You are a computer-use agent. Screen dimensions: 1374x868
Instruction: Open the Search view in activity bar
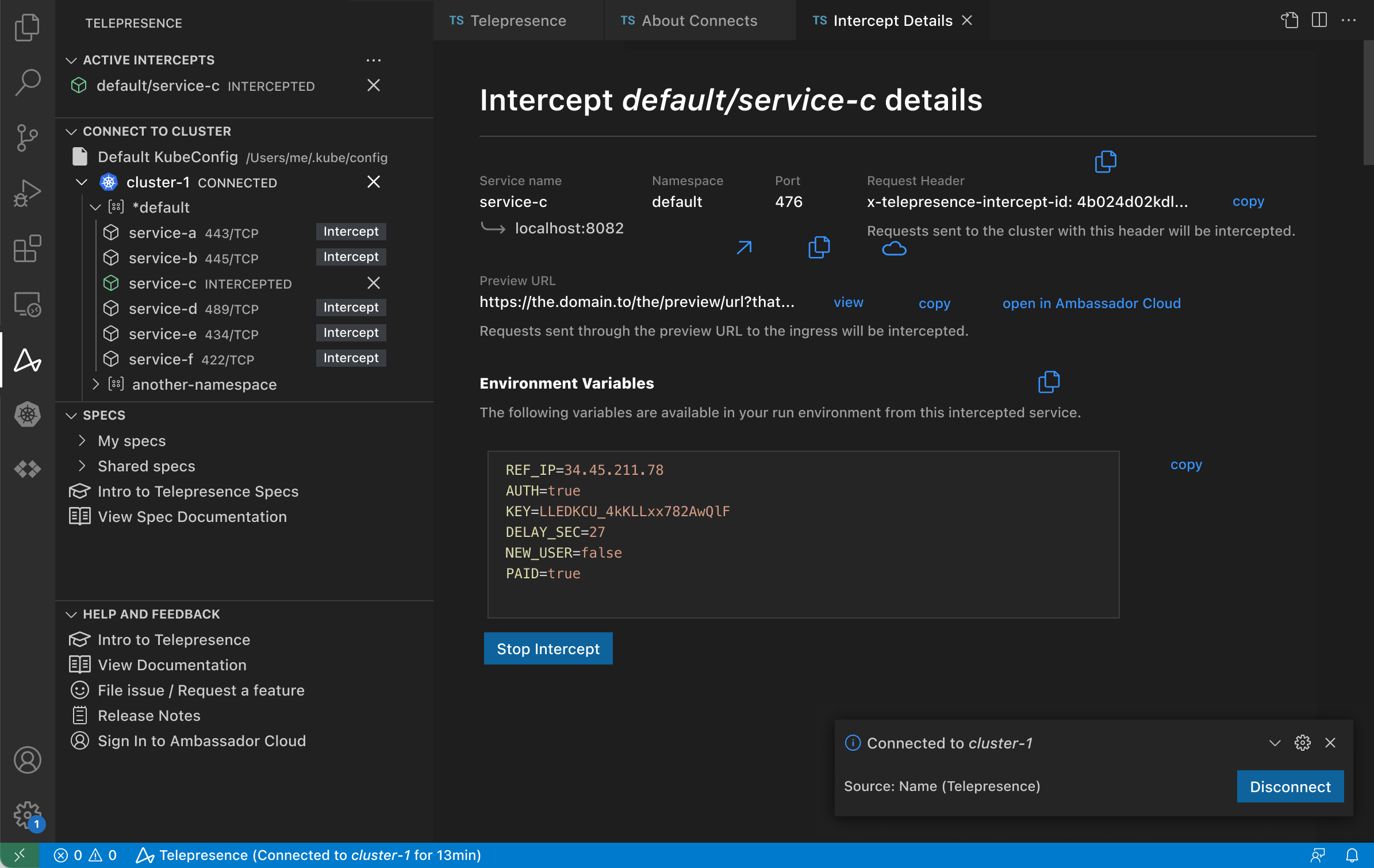(x=27, y=83)
